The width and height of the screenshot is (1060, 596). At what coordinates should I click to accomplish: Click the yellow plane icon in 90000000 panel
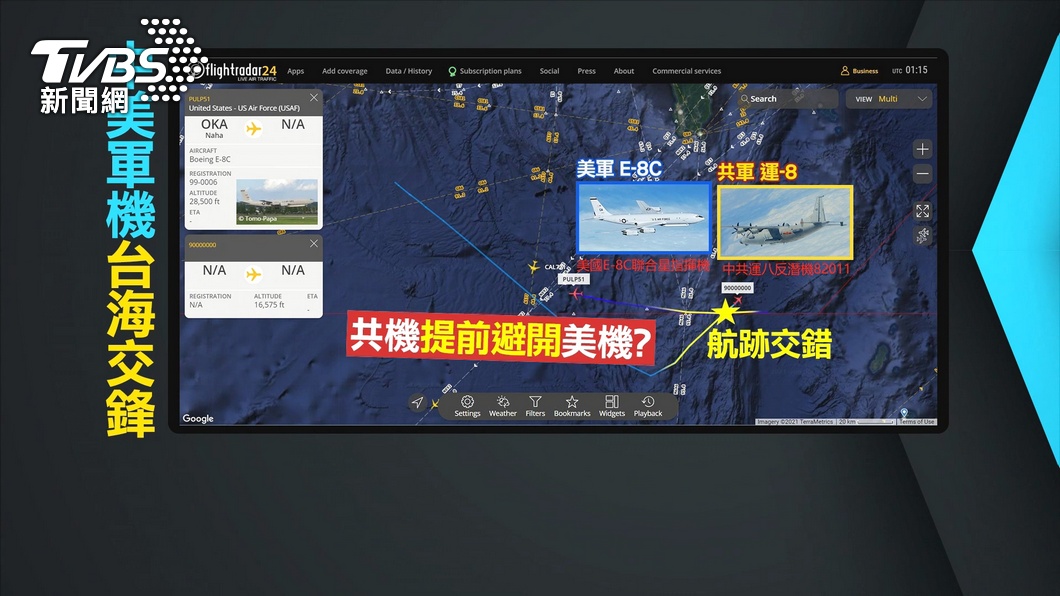pos(254,274)
